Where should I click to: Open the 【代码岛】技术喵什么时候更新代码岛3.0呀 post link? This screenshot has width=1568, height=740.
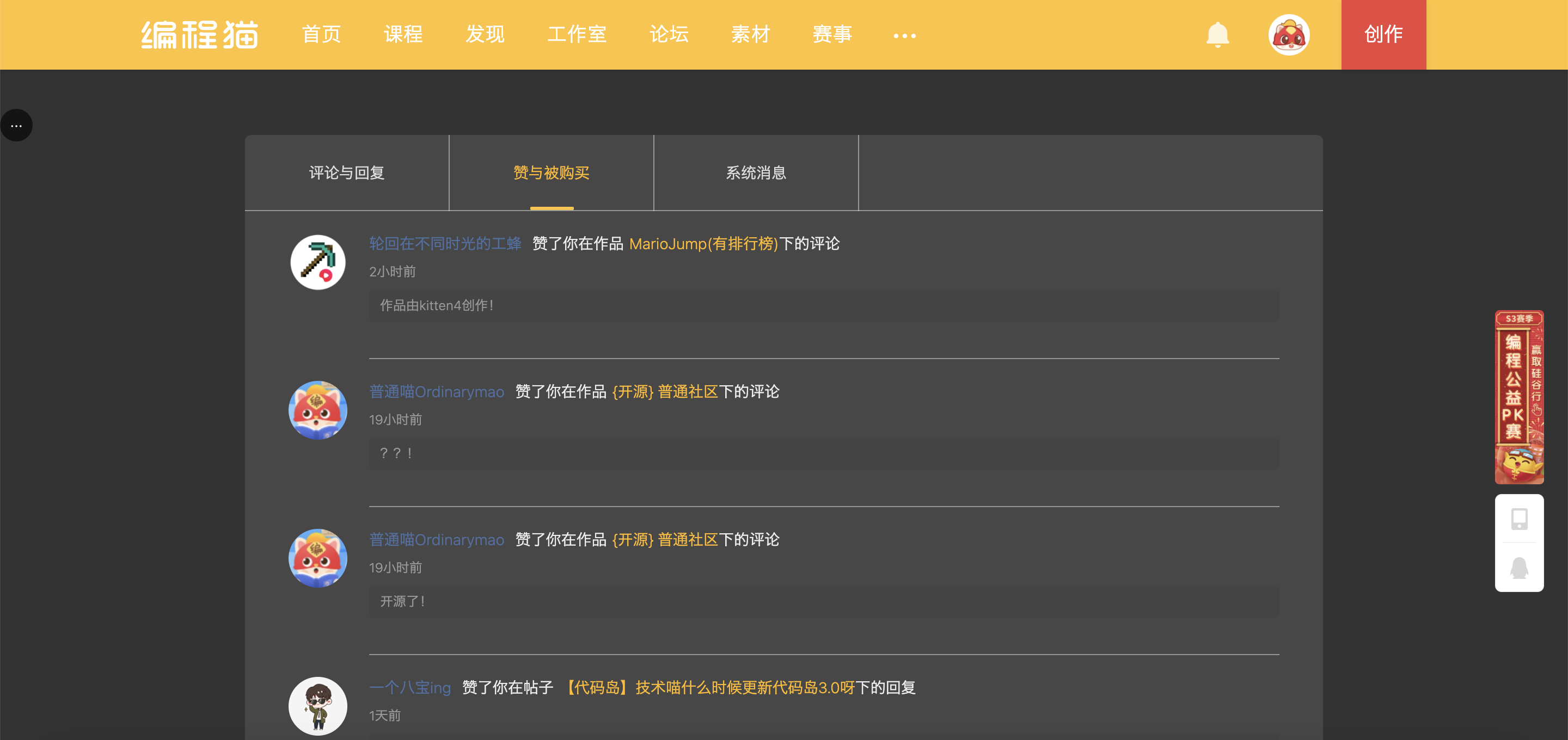click(707, 688)
